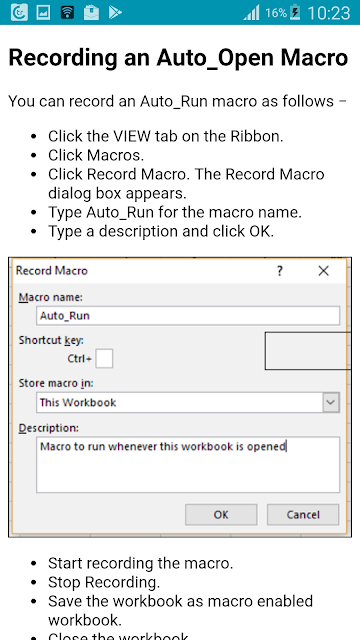The width and height of the screenshot is (360, 640).
Task: Tap the 10:23 clock in status bar
Action: [x=329, y=13]
